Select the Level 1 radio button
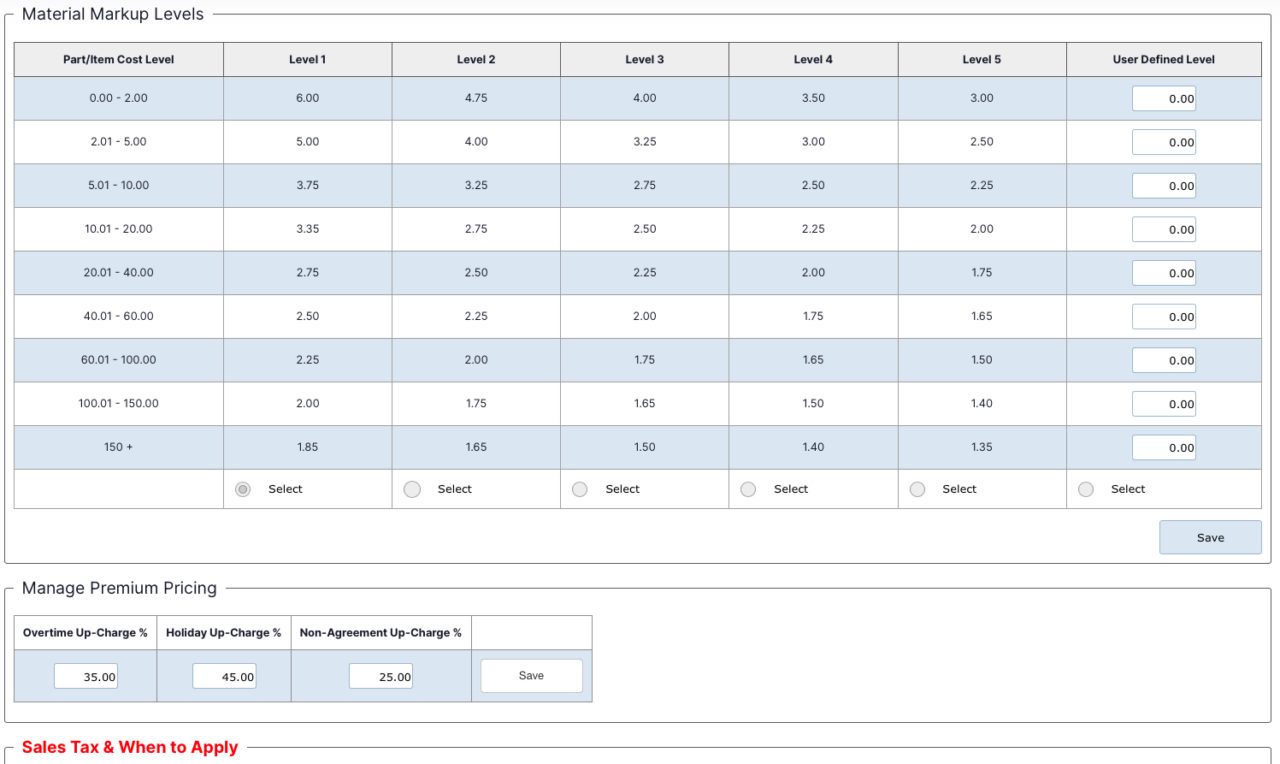 point(243,489)
